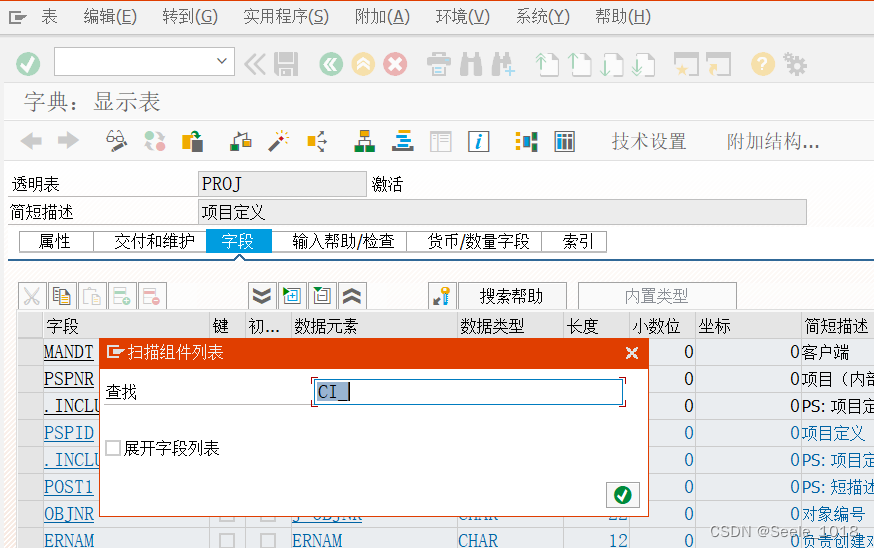Open the 系统(Y) menu
This screenshot has width=874, height=548.
[542, 17]
